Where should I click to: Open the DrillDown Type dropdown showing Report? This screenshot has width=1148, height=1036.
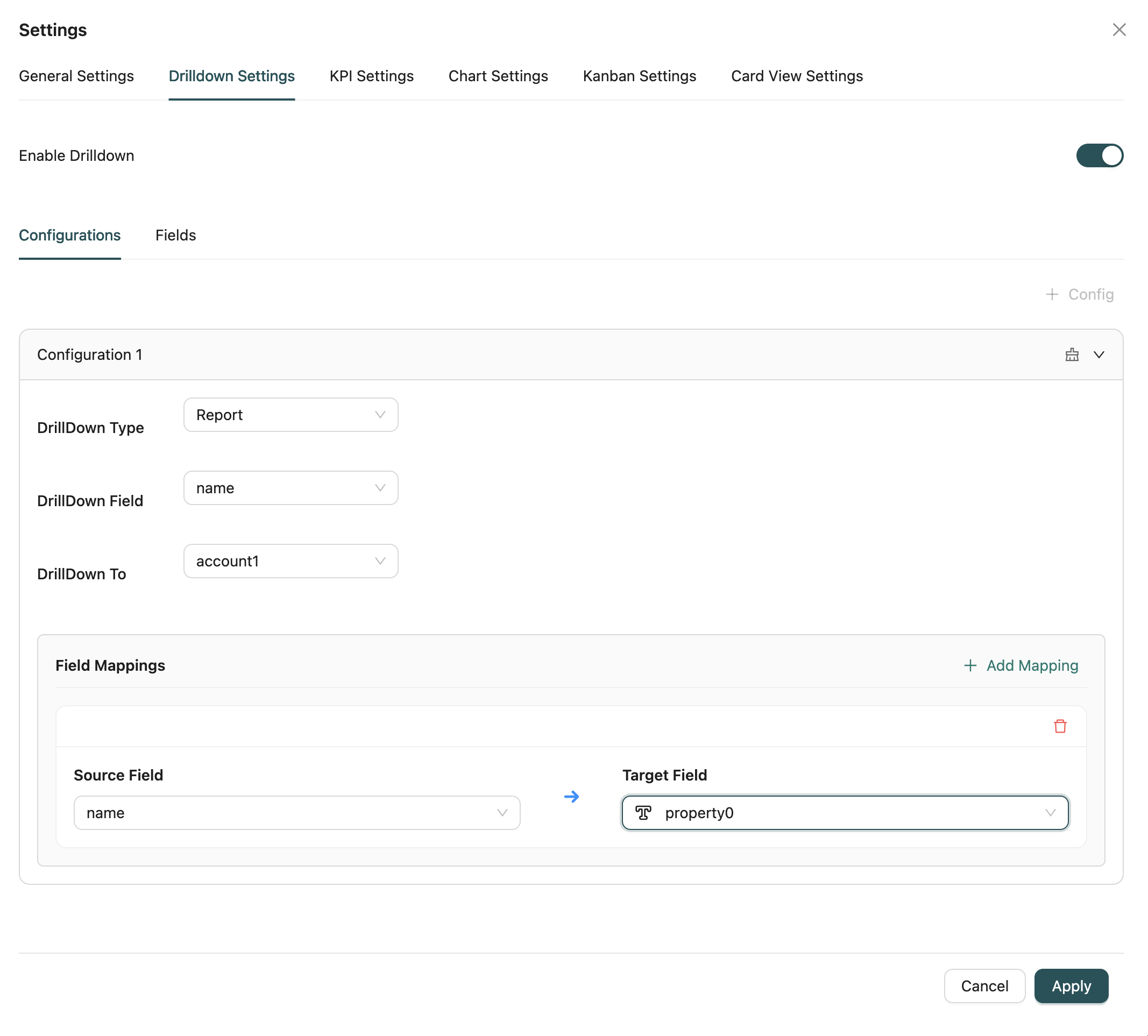[x=290, y=414]
